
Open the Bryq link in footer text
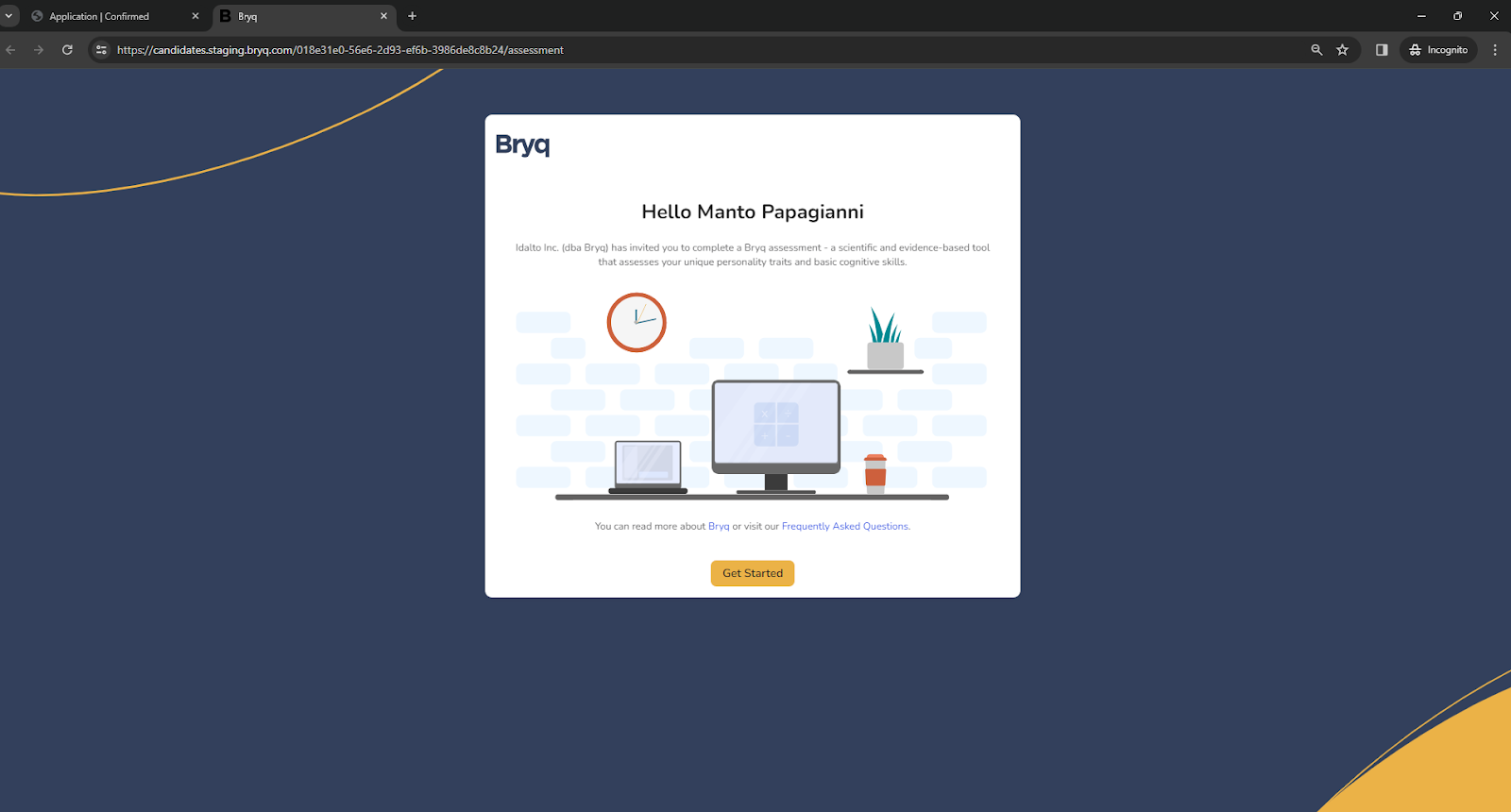click(718, 527)
